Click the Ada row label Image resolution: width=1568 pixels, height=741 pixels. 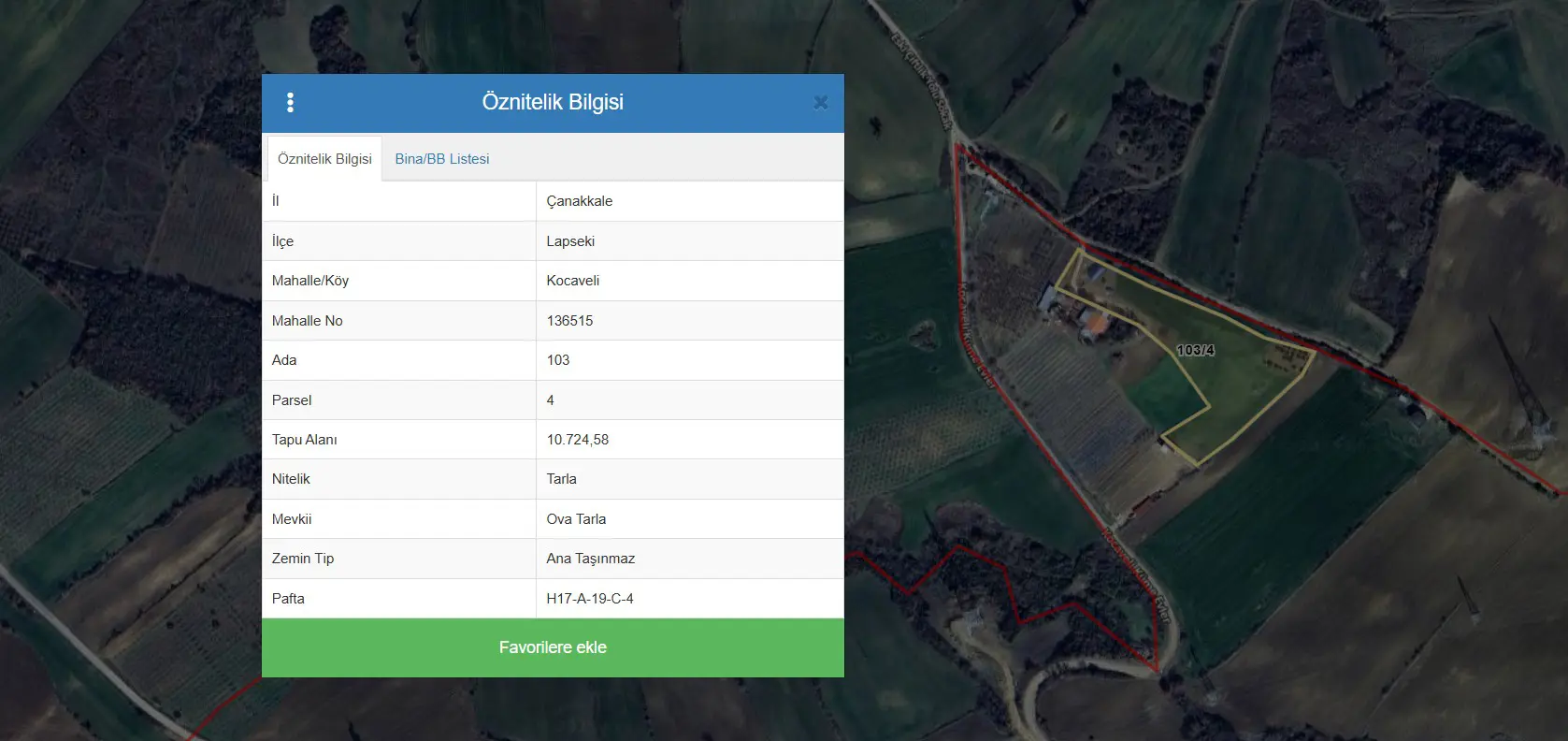[284, 360]
